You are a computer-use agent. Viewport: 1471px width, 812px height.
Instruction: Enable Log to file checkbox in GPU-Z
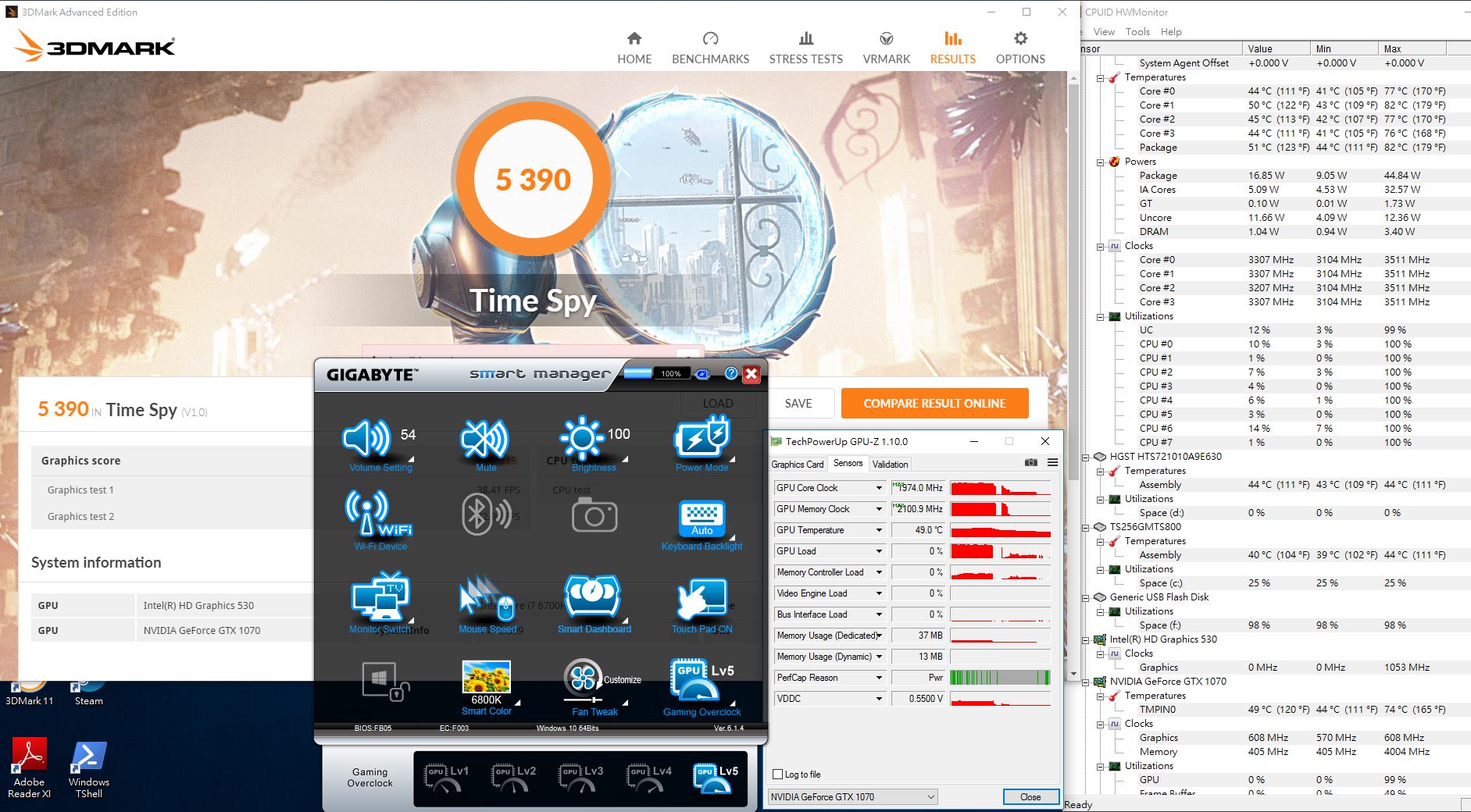click(777, 775)
